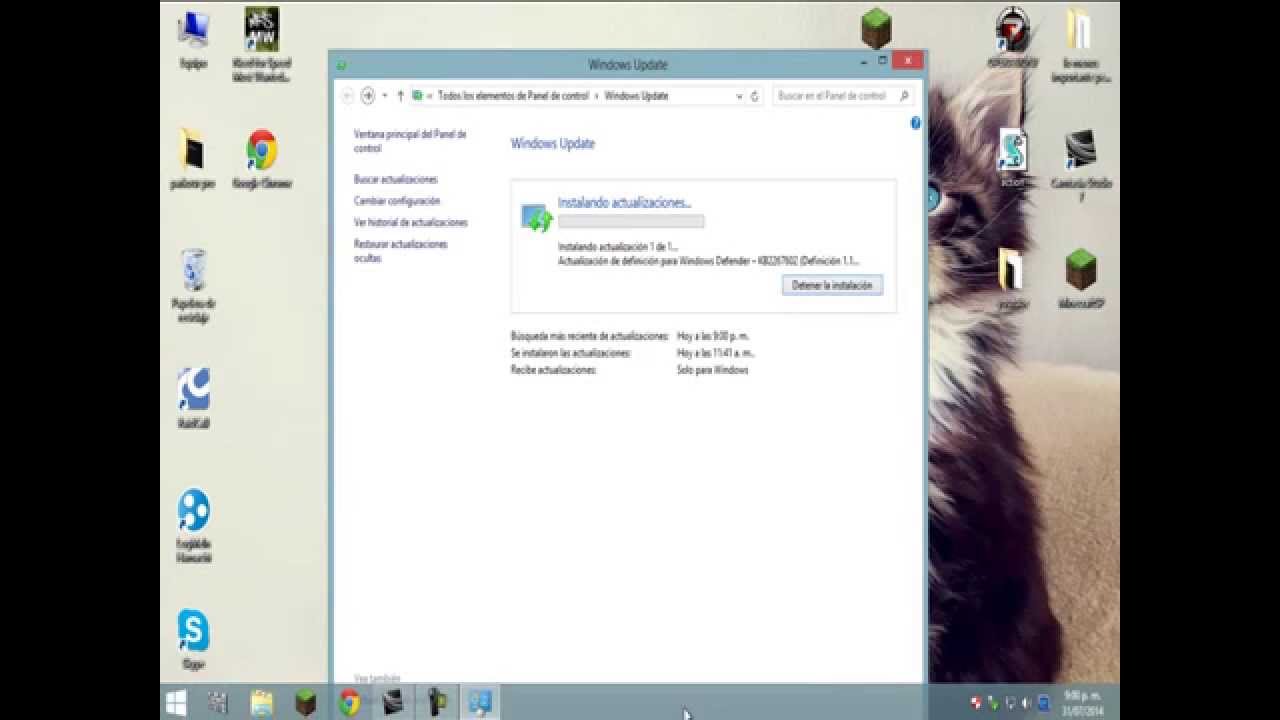Screen dimensions: 1280x720
Task: Click the Windows Update shield icon
Action: [536, 217]
